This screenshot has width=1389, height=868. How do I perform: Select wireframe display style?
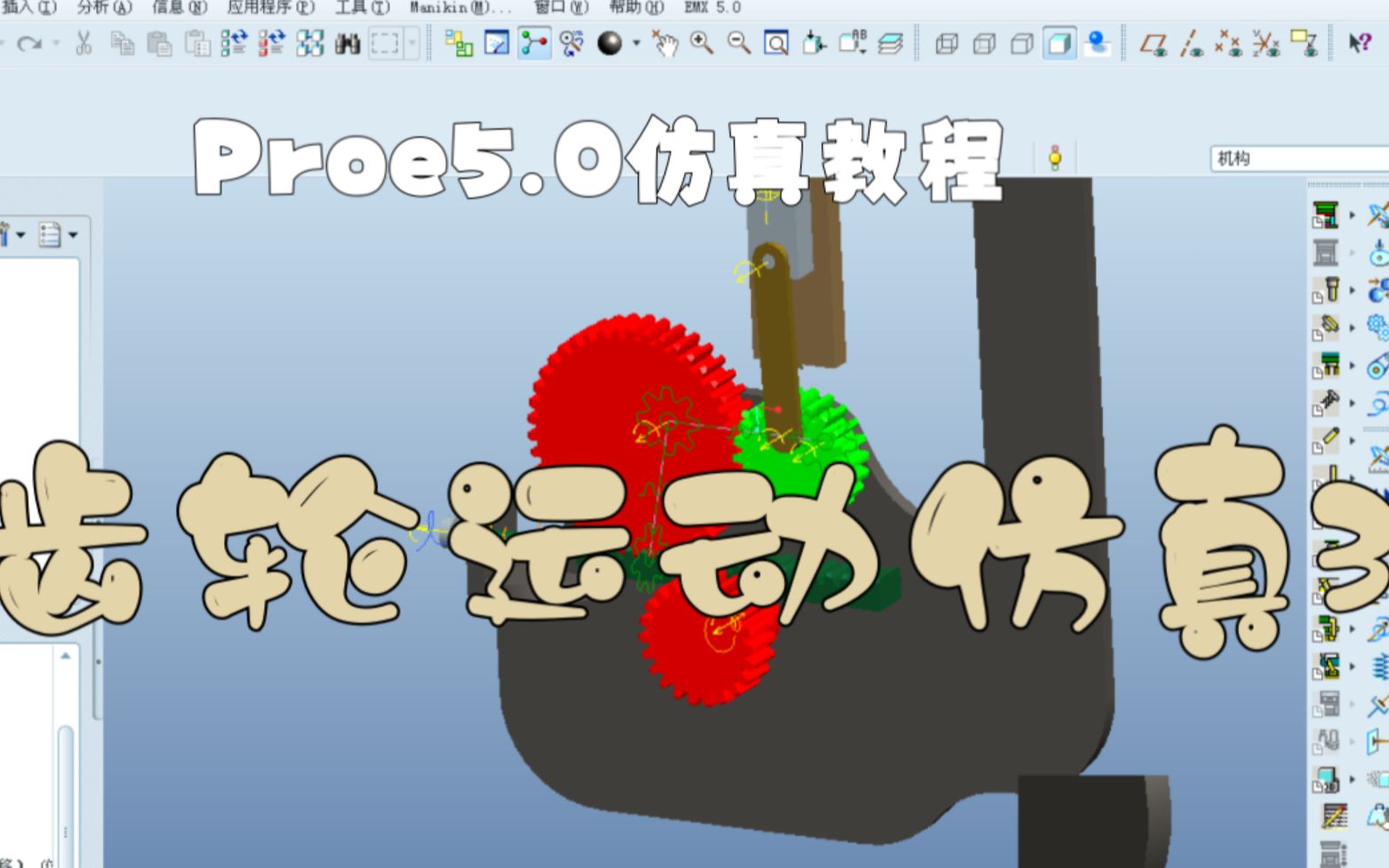[947, 44]
